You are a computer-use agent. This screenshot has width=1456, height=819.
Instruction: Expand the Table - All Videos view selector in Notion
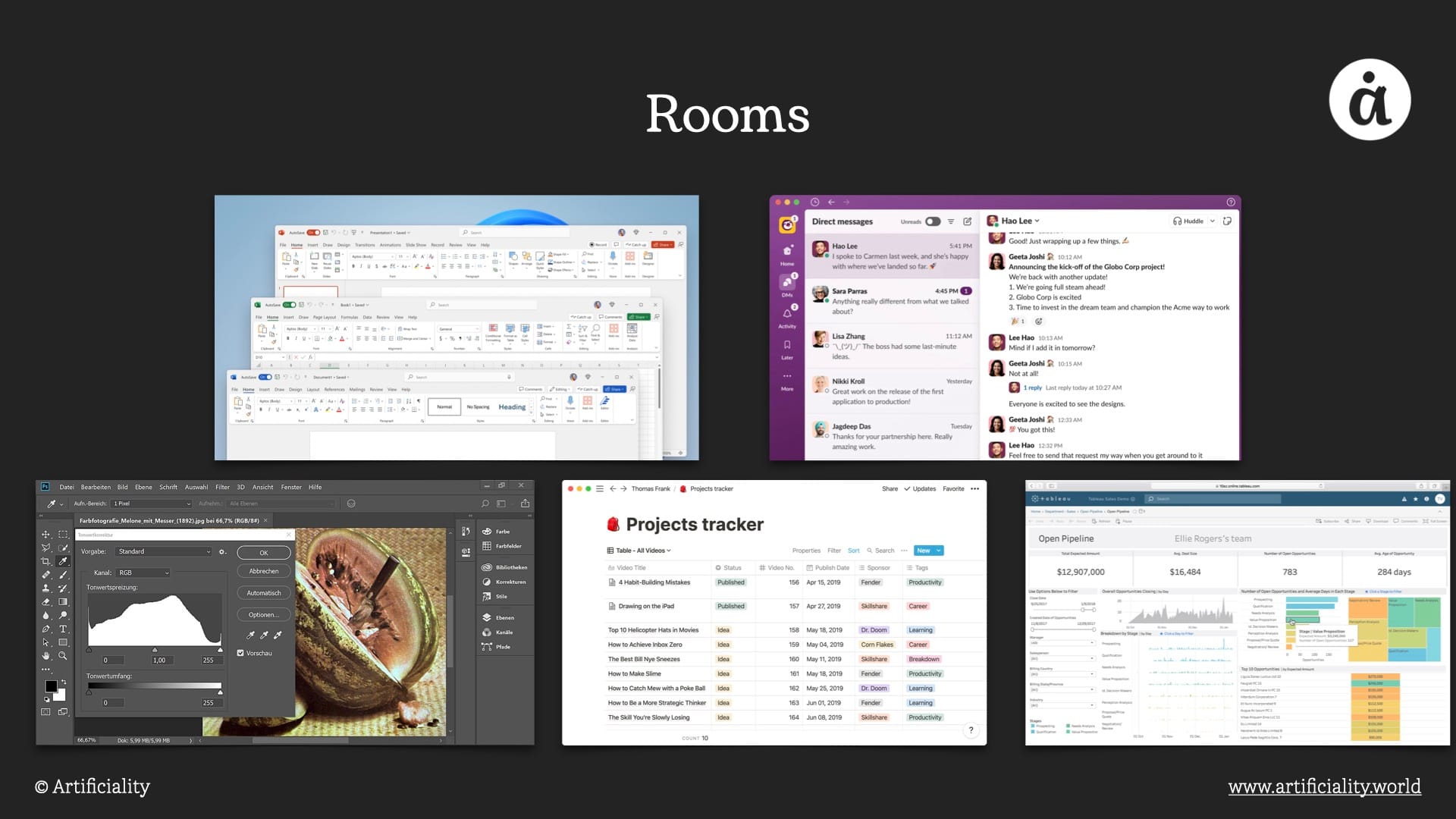click(x=637, y=550)
